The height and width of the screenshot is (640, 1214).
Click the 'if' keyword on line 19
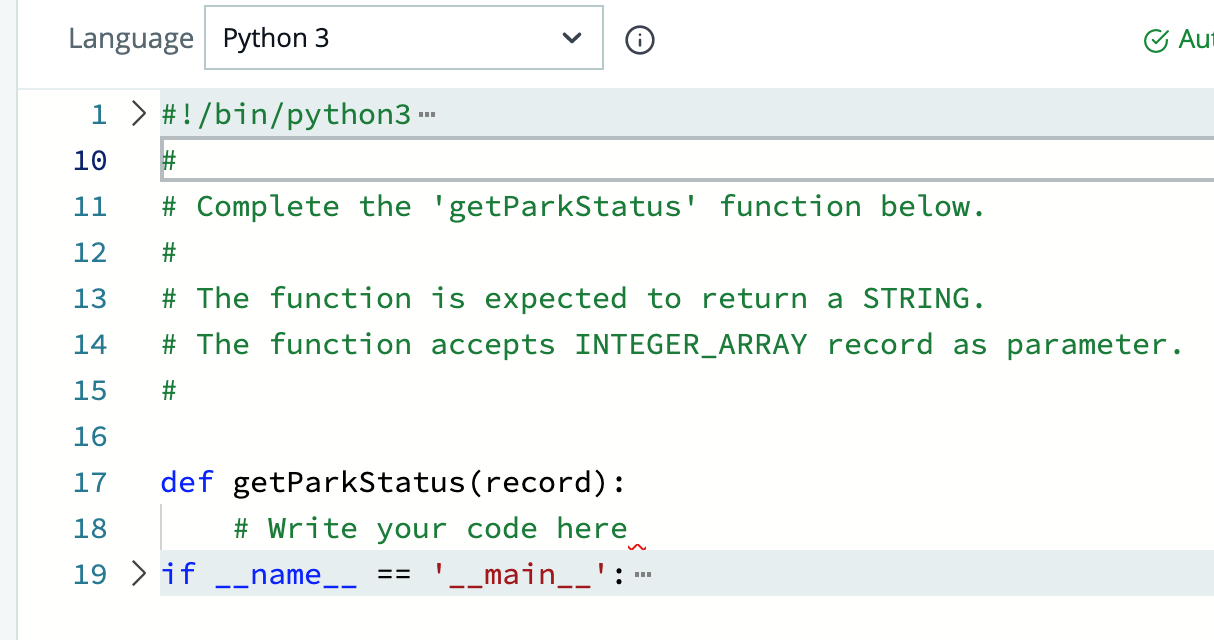178,574
